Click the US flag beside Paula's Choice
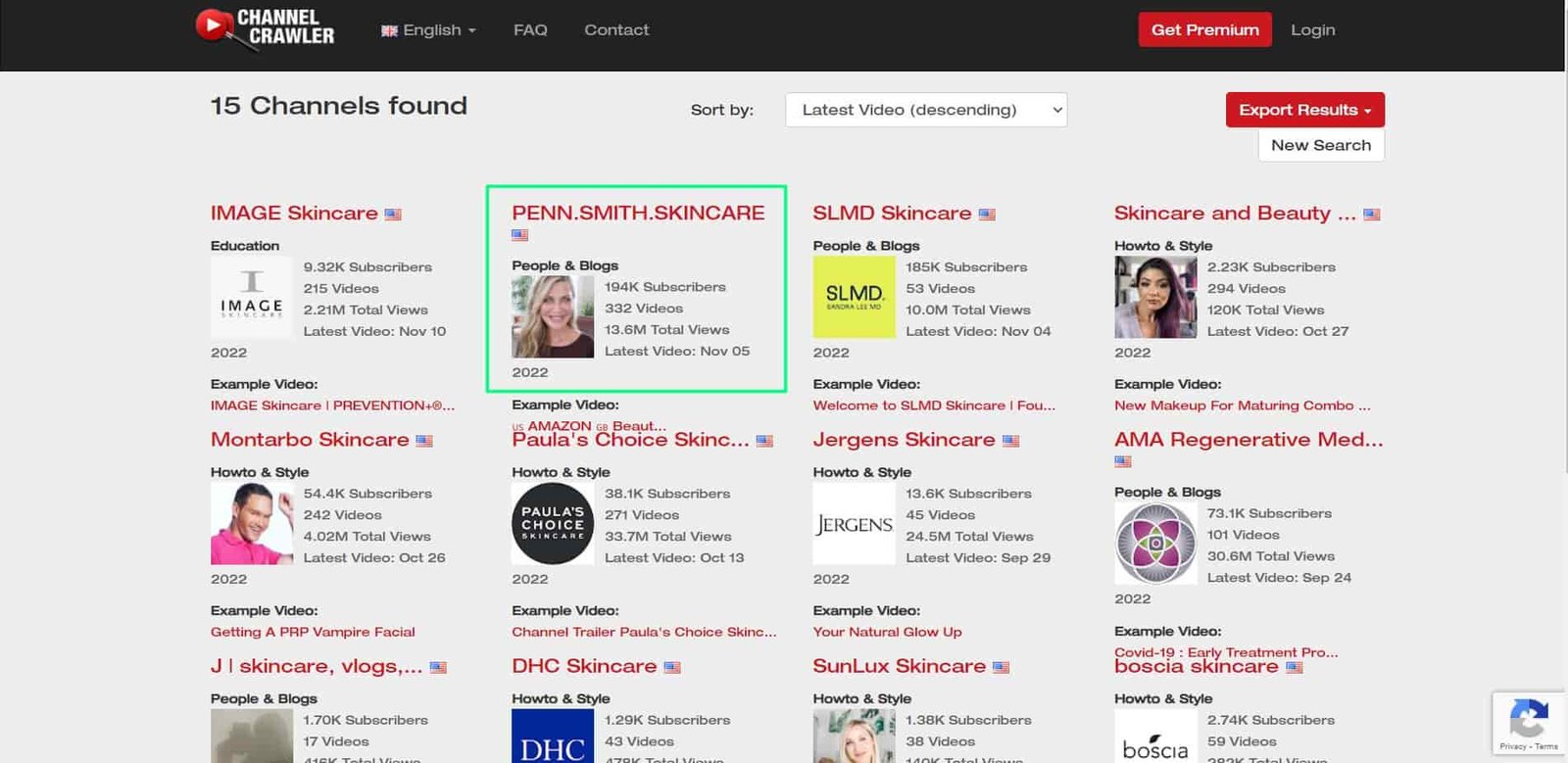 764,441
